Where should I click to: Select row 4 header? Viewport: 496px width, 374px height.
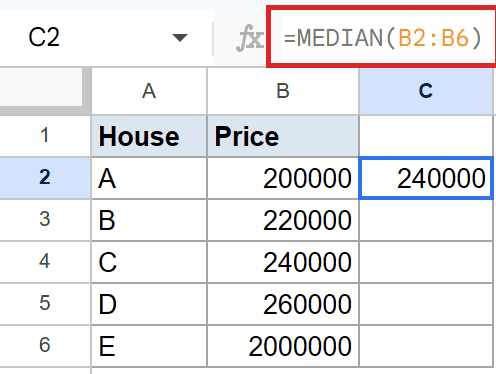[45, 262]
